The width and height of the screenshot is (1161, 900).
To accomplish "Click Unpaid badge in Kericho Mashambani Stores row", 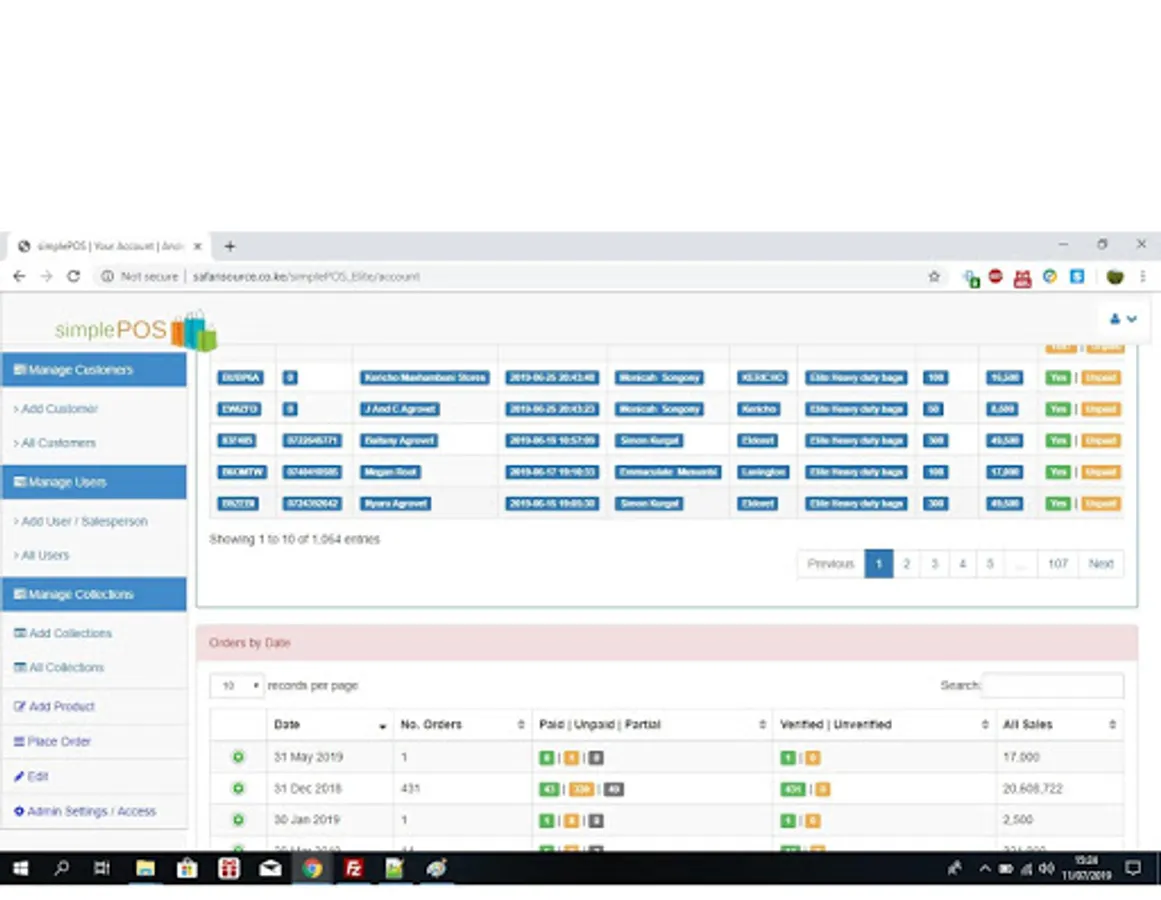I will click(x=1101, y=378).
